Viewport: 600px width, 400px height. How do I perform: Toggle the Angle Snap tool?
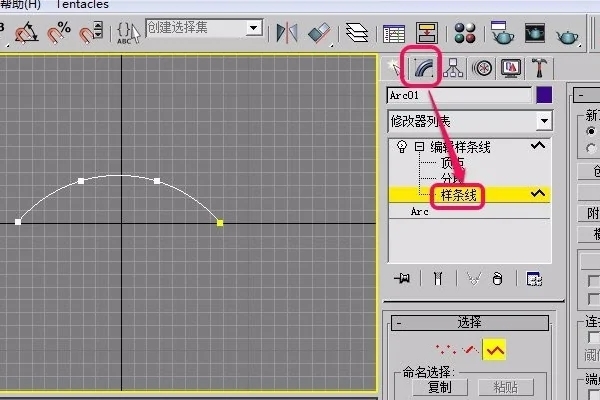click(x=26, y=32)
